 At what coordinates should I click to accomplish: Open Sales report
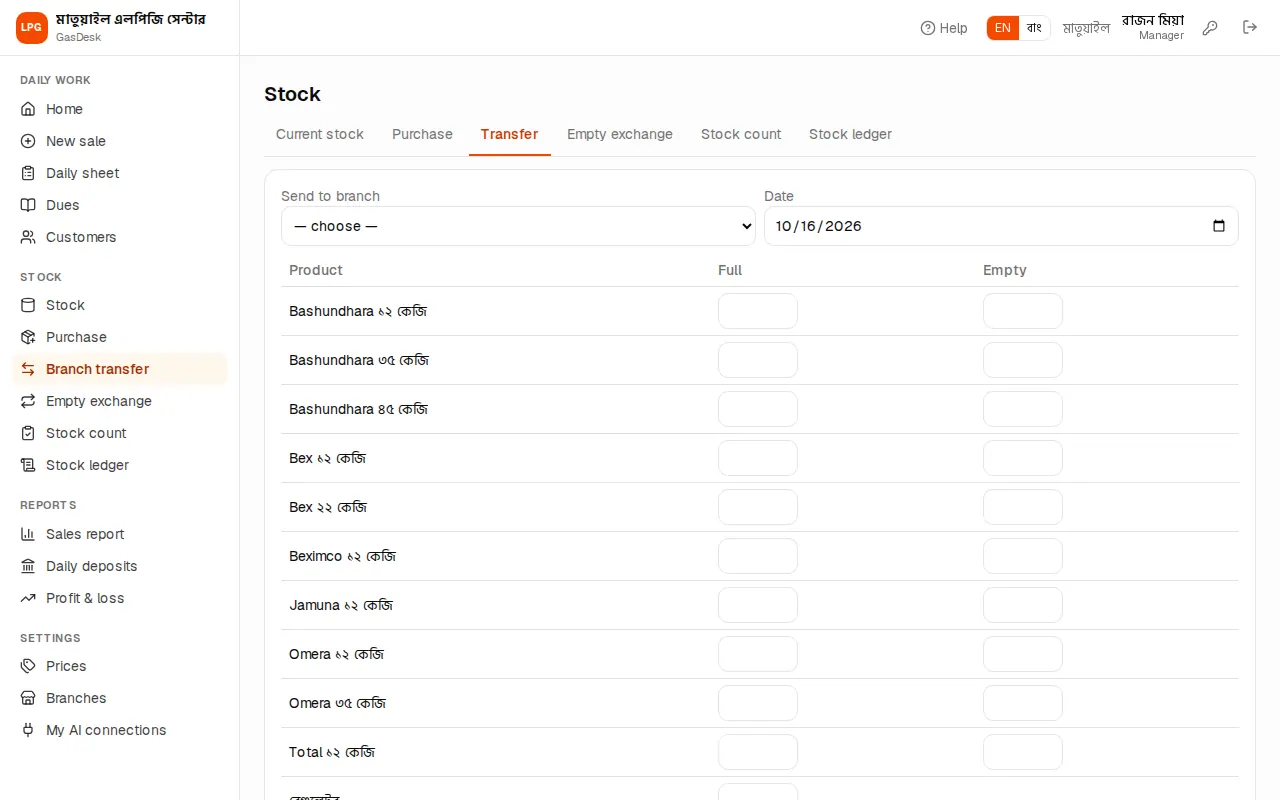coord(120,534)
